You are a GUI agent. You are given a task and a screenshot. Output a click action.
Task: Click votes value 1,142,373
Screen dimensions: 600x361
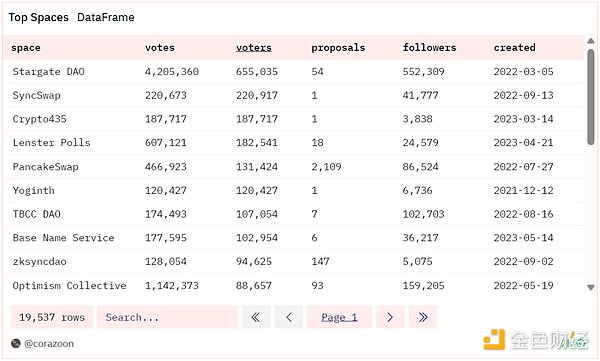tap(172, 286)
